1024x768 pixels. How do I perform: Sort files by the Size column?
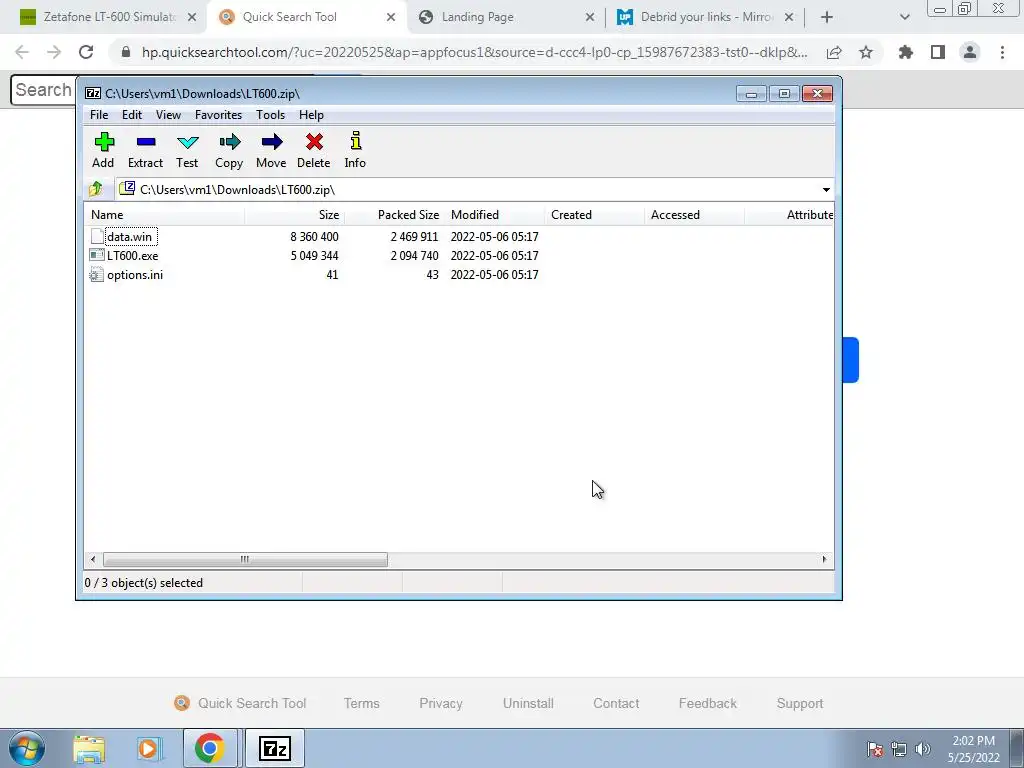[x=295, y=215]
